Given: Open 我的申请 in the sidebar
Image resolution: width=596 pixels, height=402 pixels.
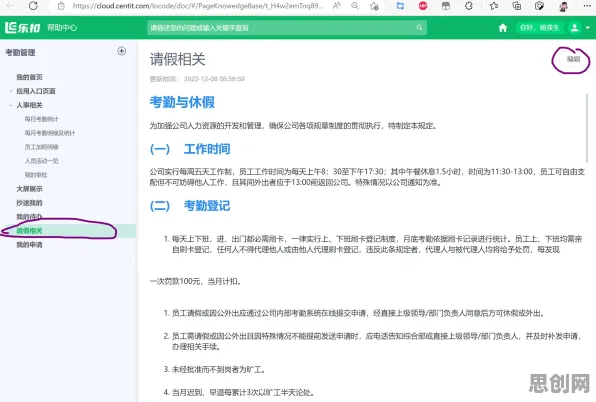Looking at the screenshot, I should (x=29, y=245).
